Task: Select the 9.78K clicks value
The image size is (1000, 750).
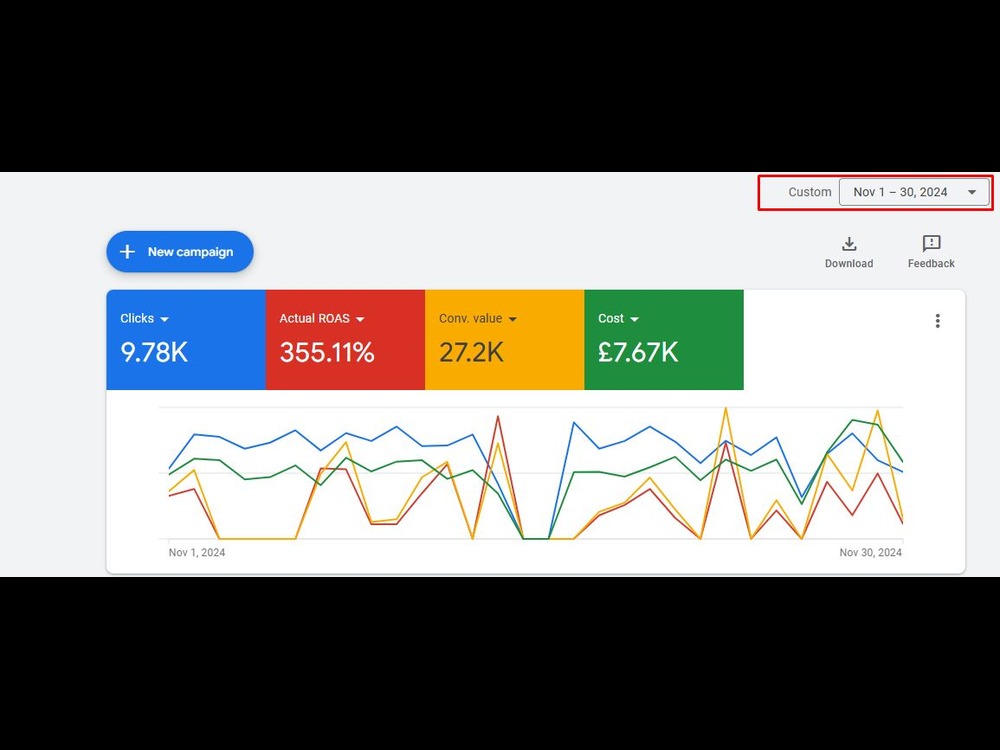Action: (154, 352)
